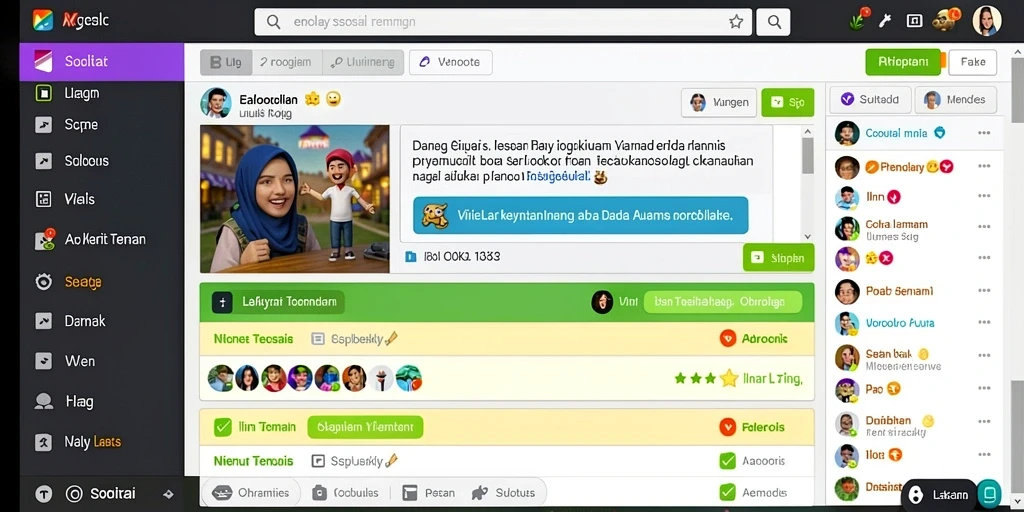Viewport: 1024px width, 512px height.
Task: Switch to the Venoote tab
Action: 451,62
